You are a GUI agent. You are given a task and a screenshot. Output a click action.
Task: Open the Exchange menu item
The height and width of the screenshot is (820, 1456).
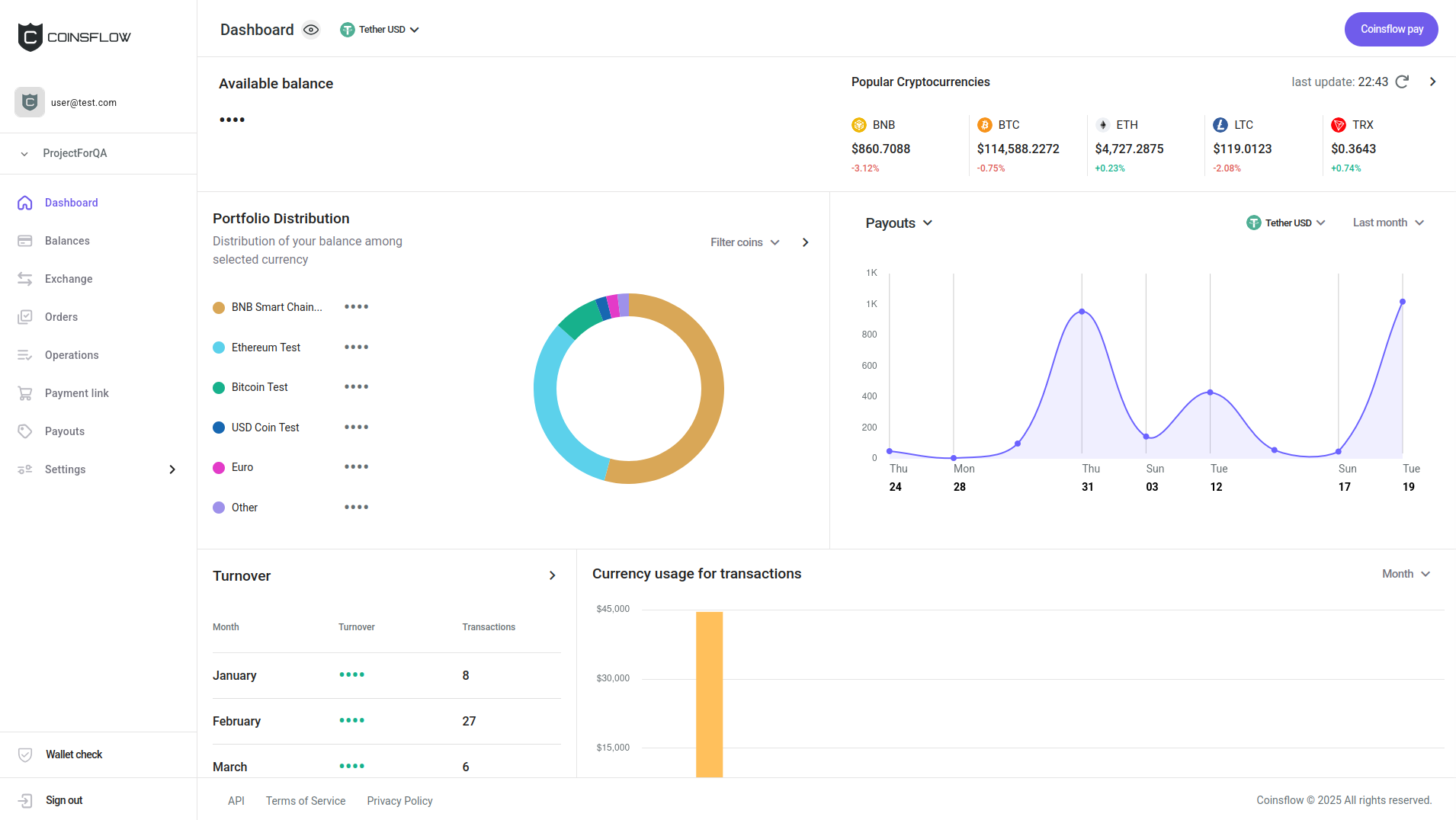[x=69, y=279]
